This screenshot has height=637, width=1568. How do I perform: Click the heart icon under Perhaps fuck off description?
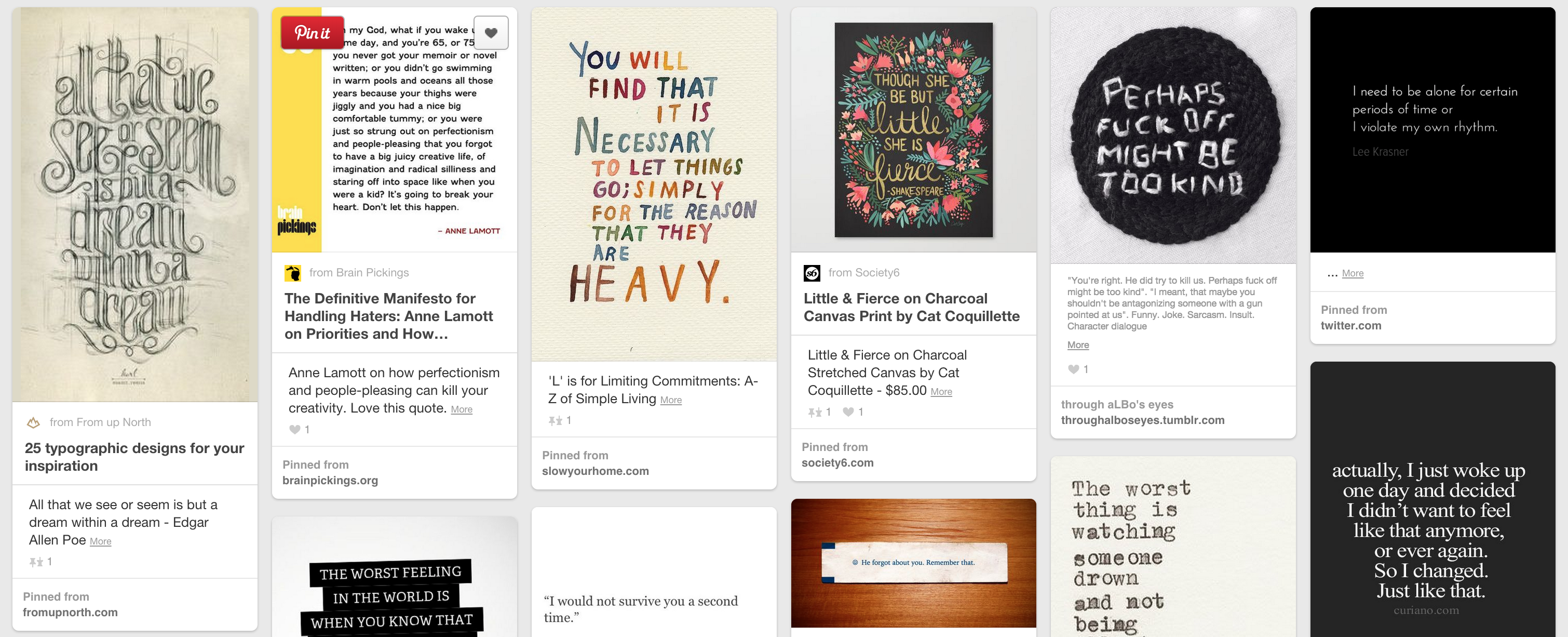(x=1074, y=369)
